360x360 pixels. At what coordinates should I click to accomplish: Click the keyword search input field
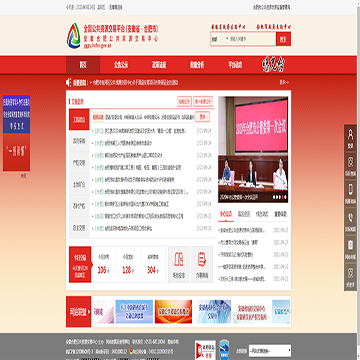[252, 39]
